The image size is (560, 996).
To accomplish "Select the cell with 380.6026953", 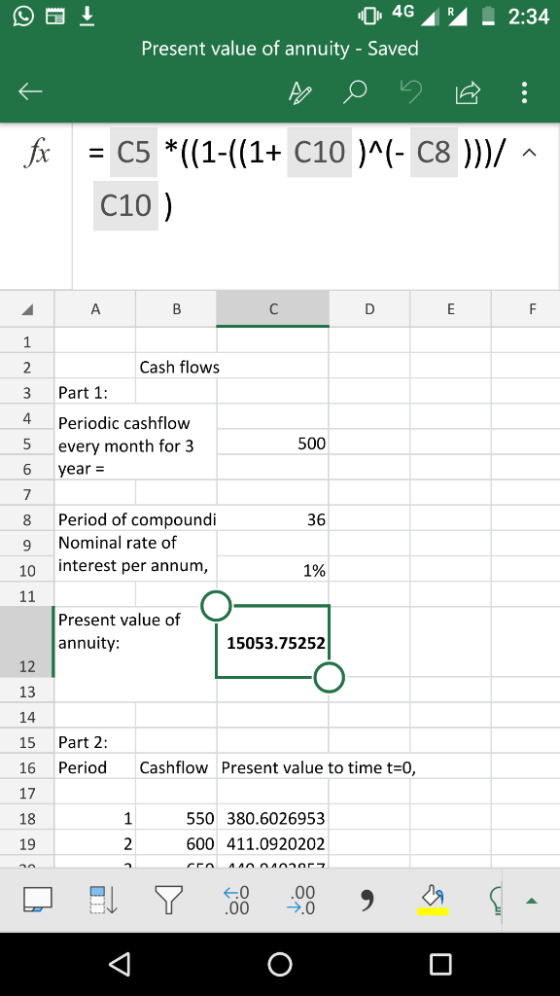I will point(273,818).
